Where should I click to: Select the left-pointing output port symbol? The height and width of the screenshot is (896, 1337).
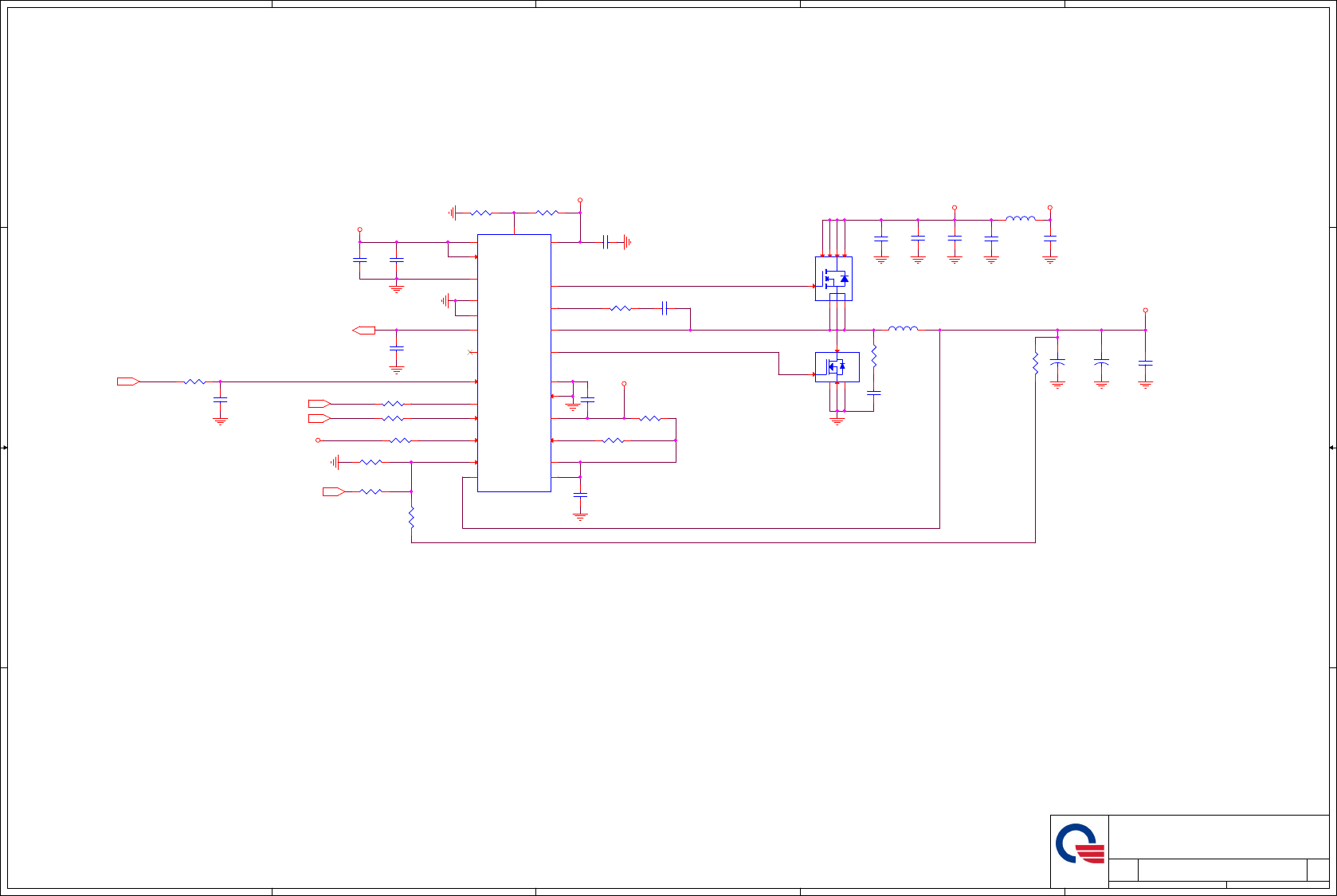click(x=363, y=330)
